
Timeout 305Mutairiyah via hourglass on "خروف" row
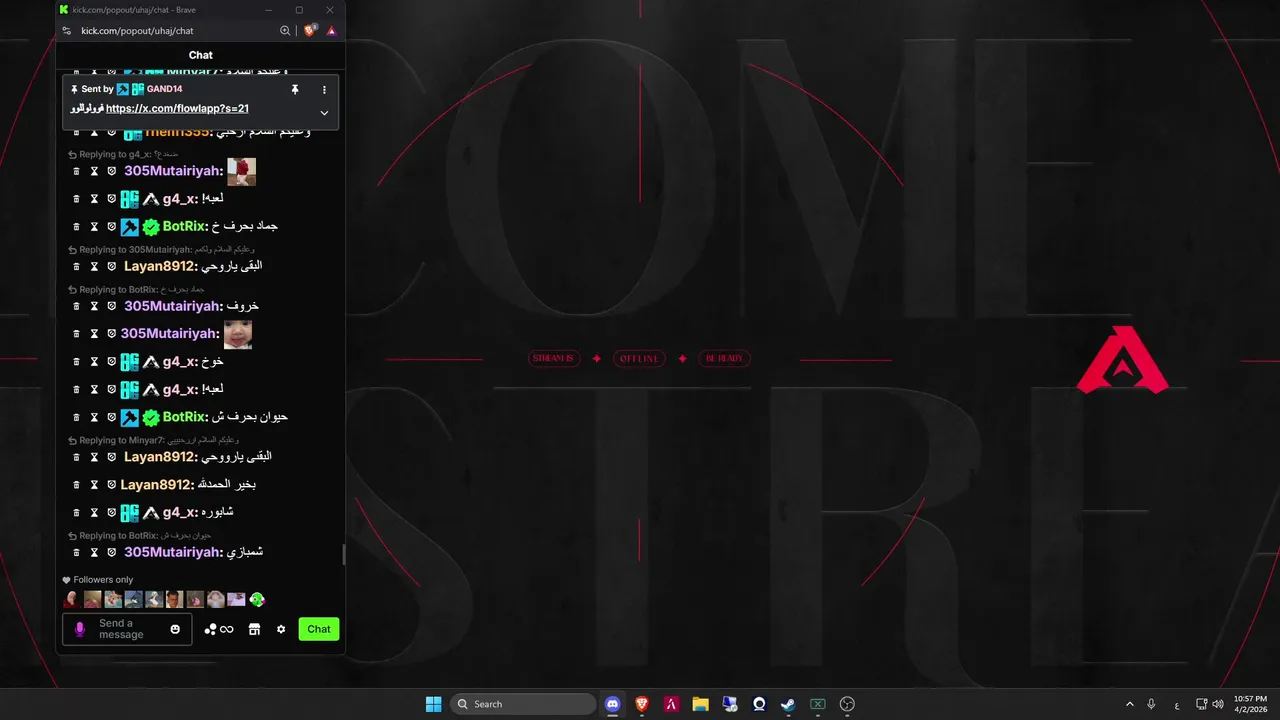click(94, 306)
